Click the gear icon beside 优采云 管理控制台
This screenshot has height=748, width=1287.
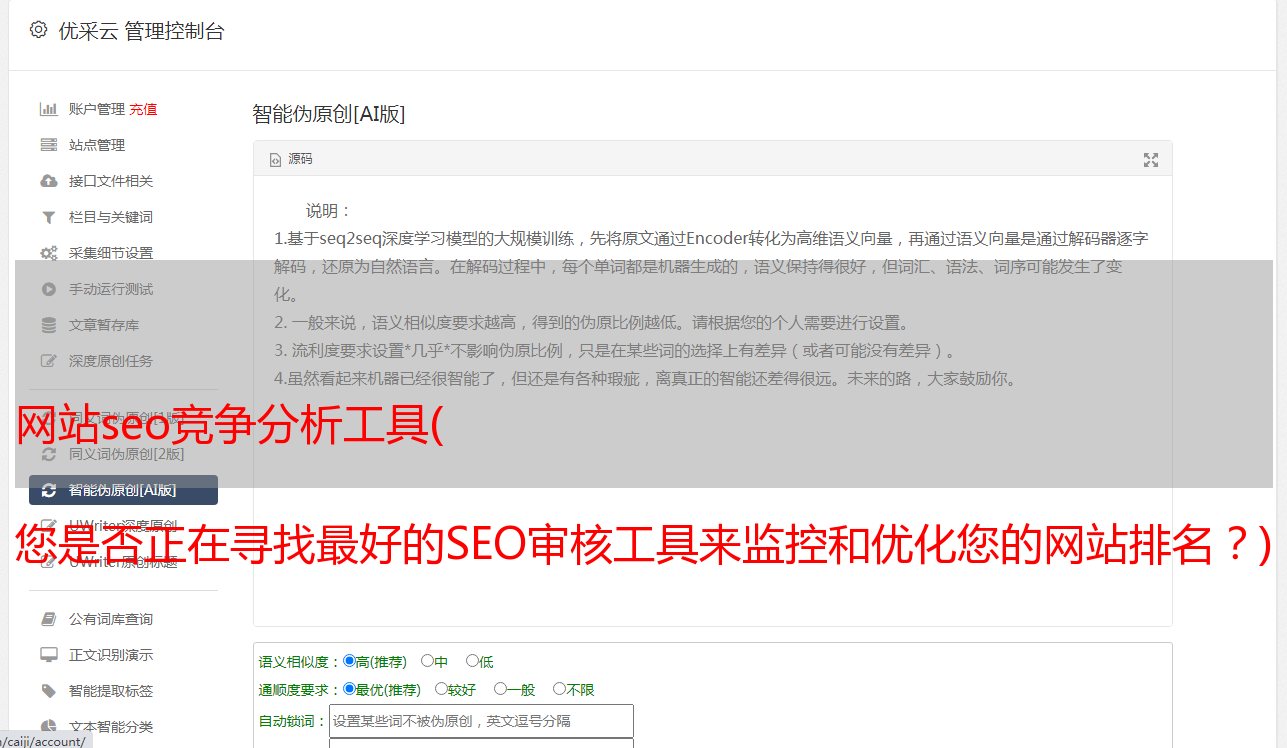[x=38, y=30]
